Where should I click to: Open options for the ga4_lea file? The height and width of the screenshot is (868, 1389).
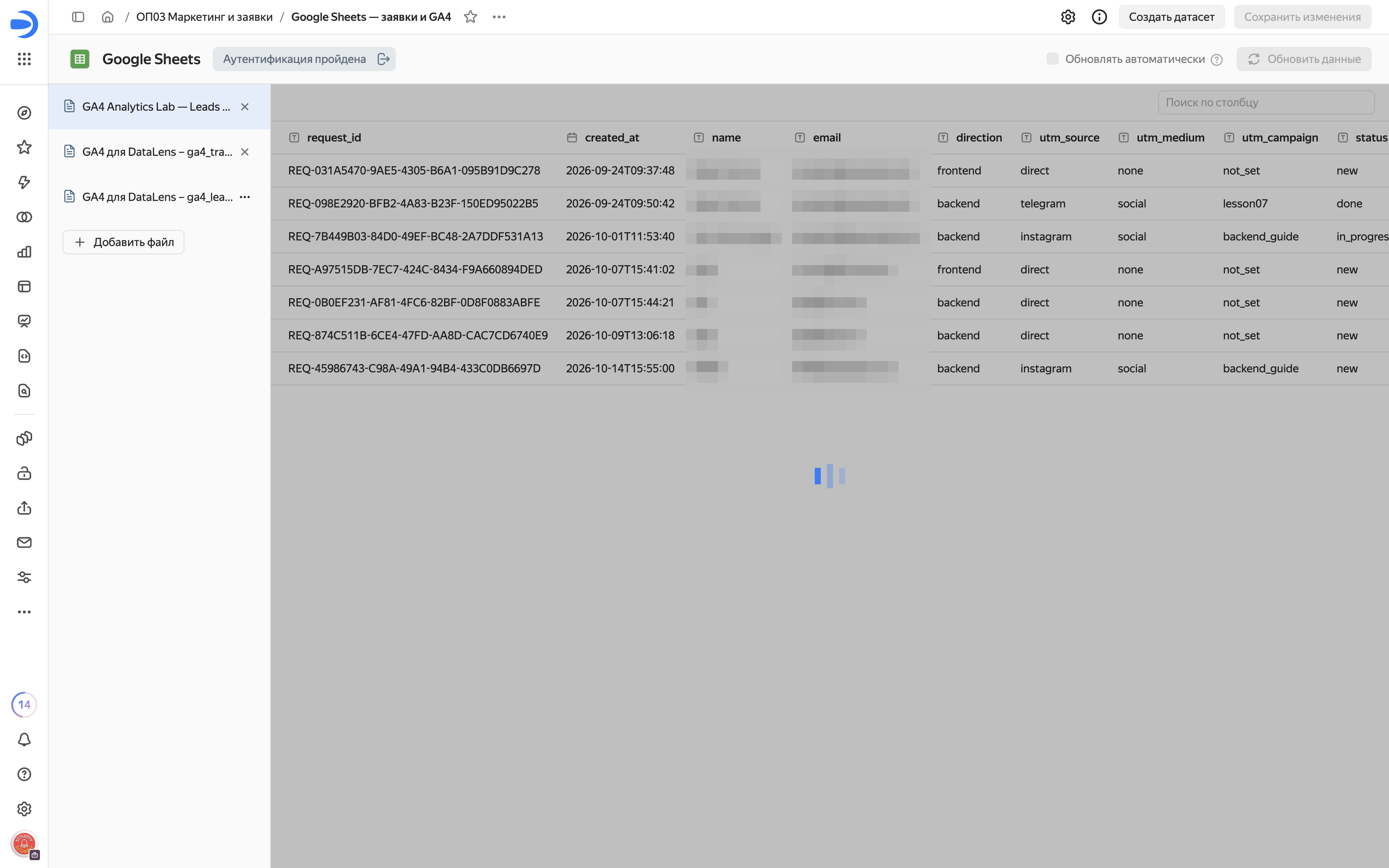pos(245,197)
